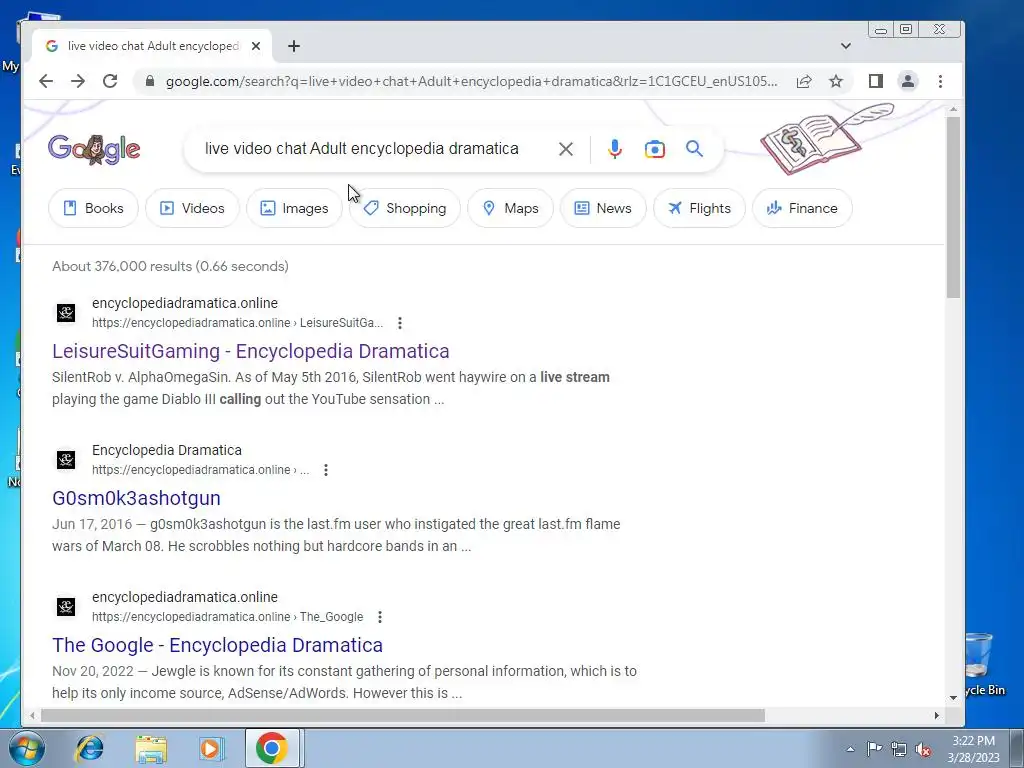This screenshot has width=1024, height=768.
Task: Open LeisureSuitGaming - Encyclopedia Dramatica result
Action: click(251, 351)
